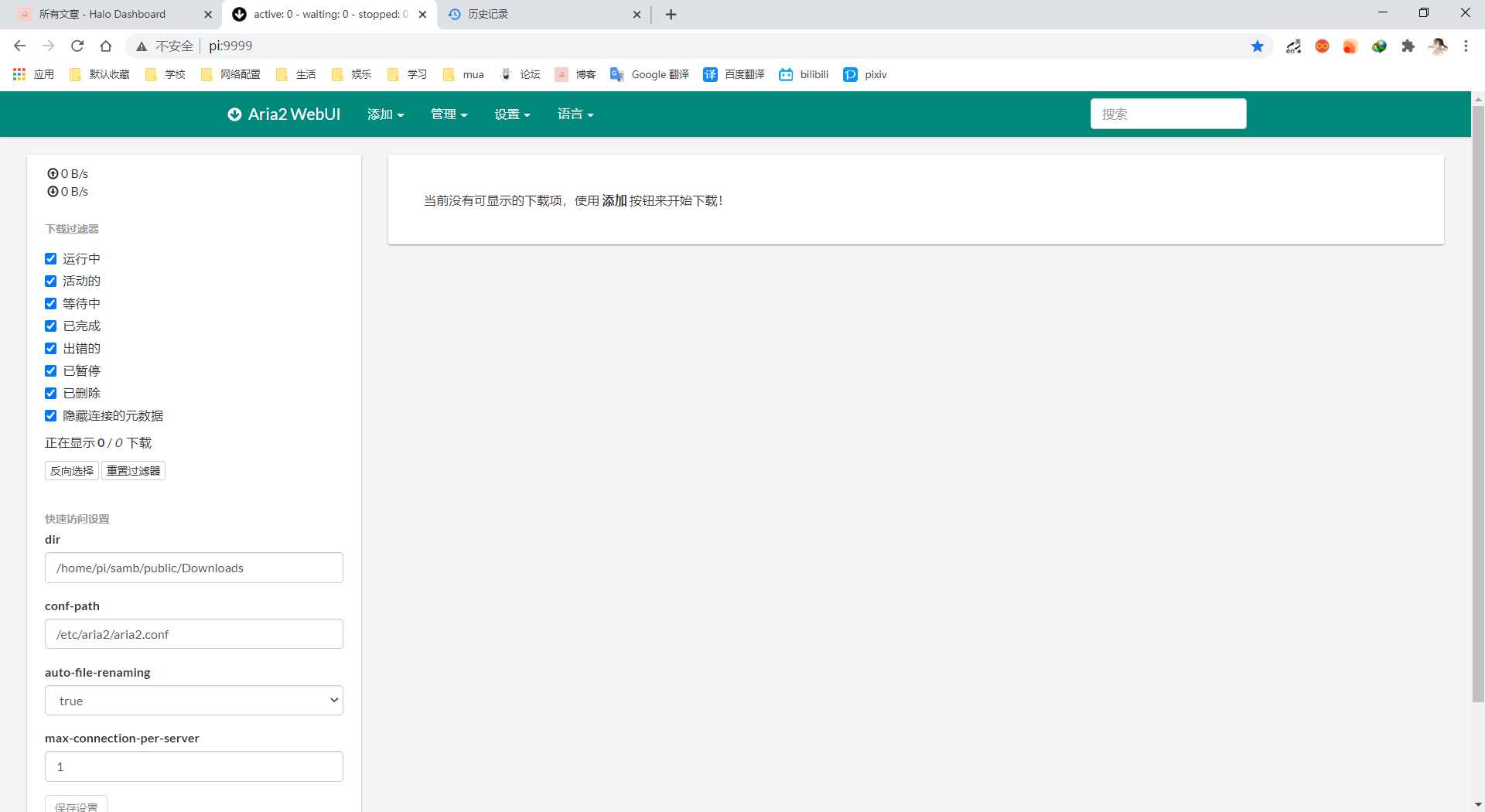The height and width of the screenshot is (812, 1485).
Task: Click the orange extension icon in toolbar
Action: click(x=1350, y=46)
